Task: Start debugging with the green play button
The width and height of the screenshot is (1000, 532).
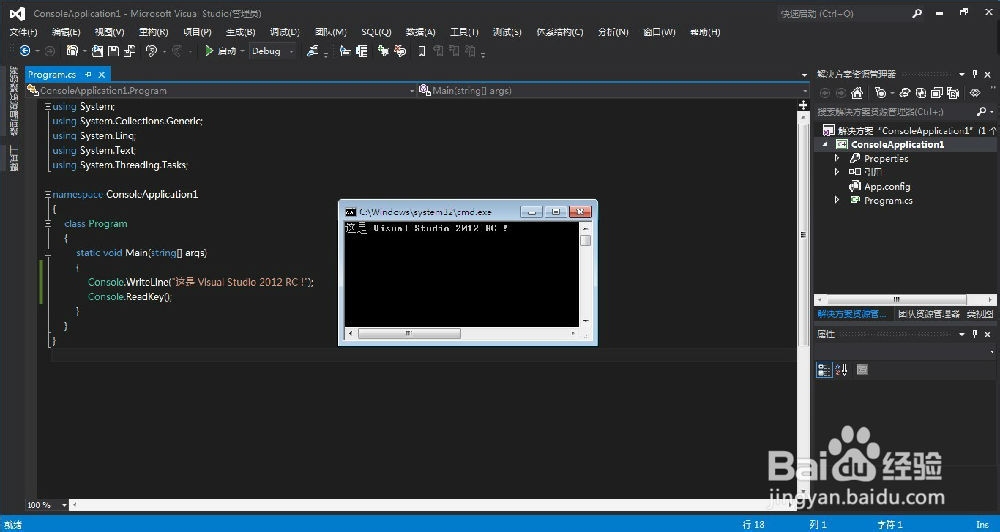Action: coord(209,50)
